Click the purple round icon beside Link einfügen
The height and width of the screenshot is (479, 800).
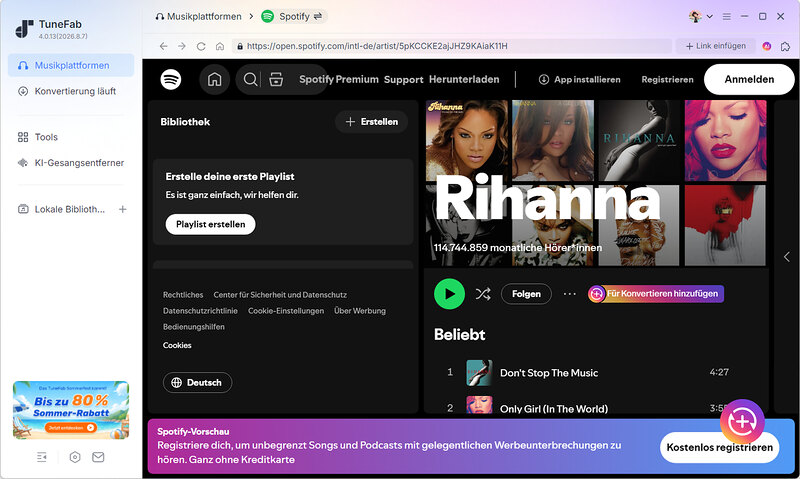pos(766,46)
